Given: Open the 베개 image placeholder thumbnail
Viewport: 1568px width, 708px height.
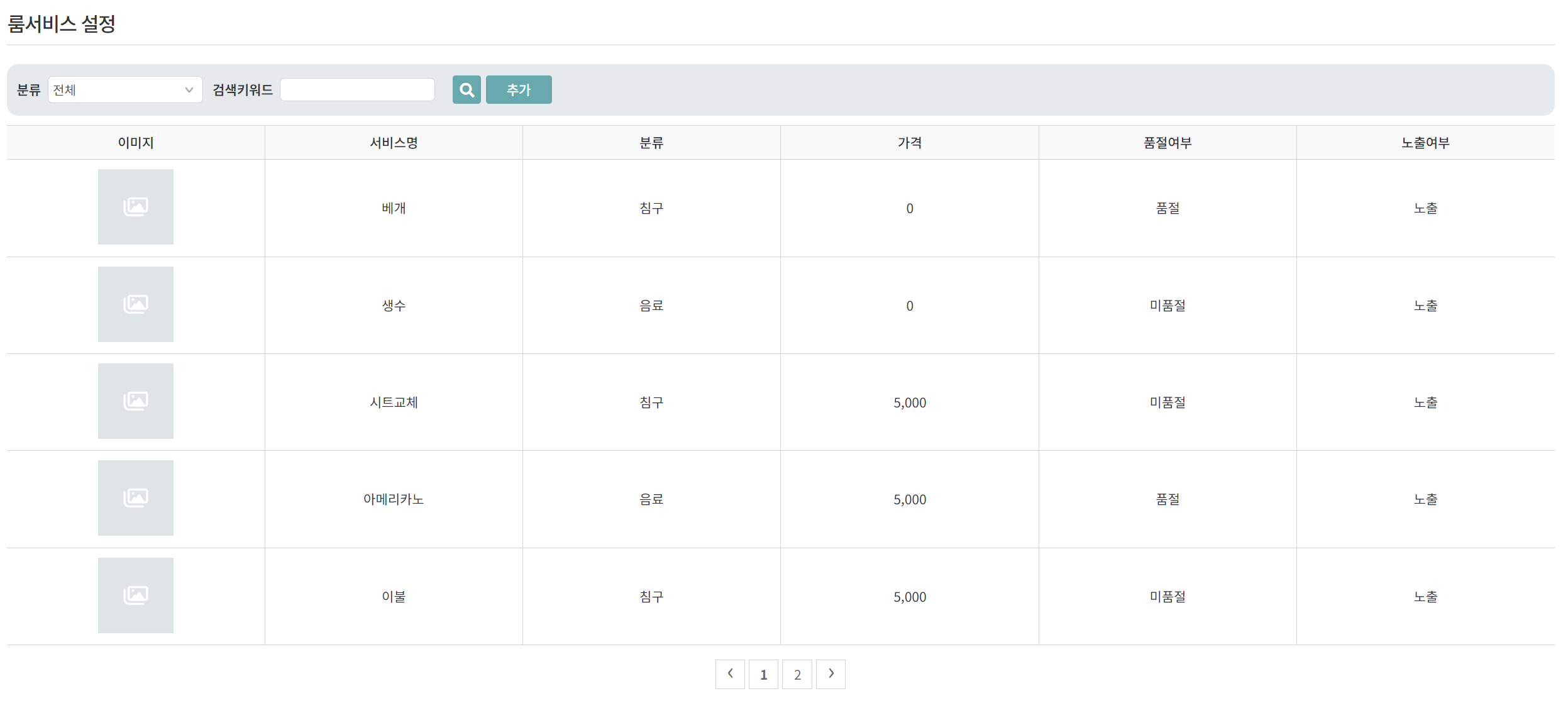Looking at the screenshot, I should [136, 207].
